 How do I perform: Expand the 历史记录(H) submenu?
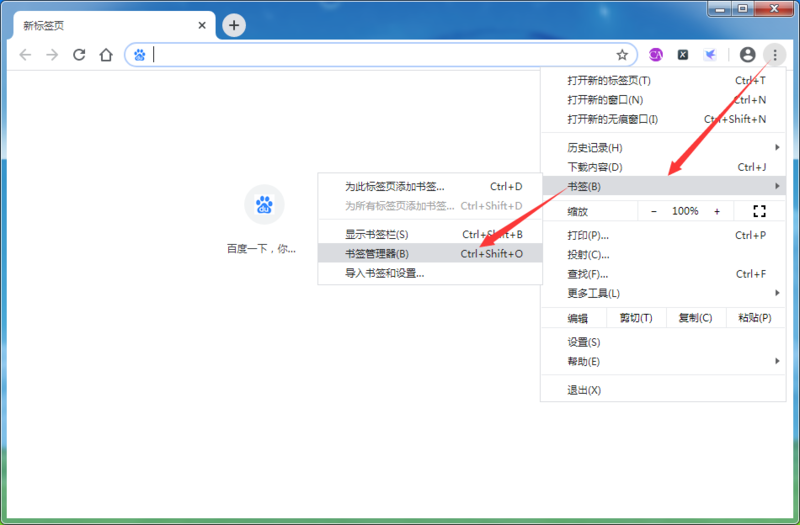[x=663, y=147]
